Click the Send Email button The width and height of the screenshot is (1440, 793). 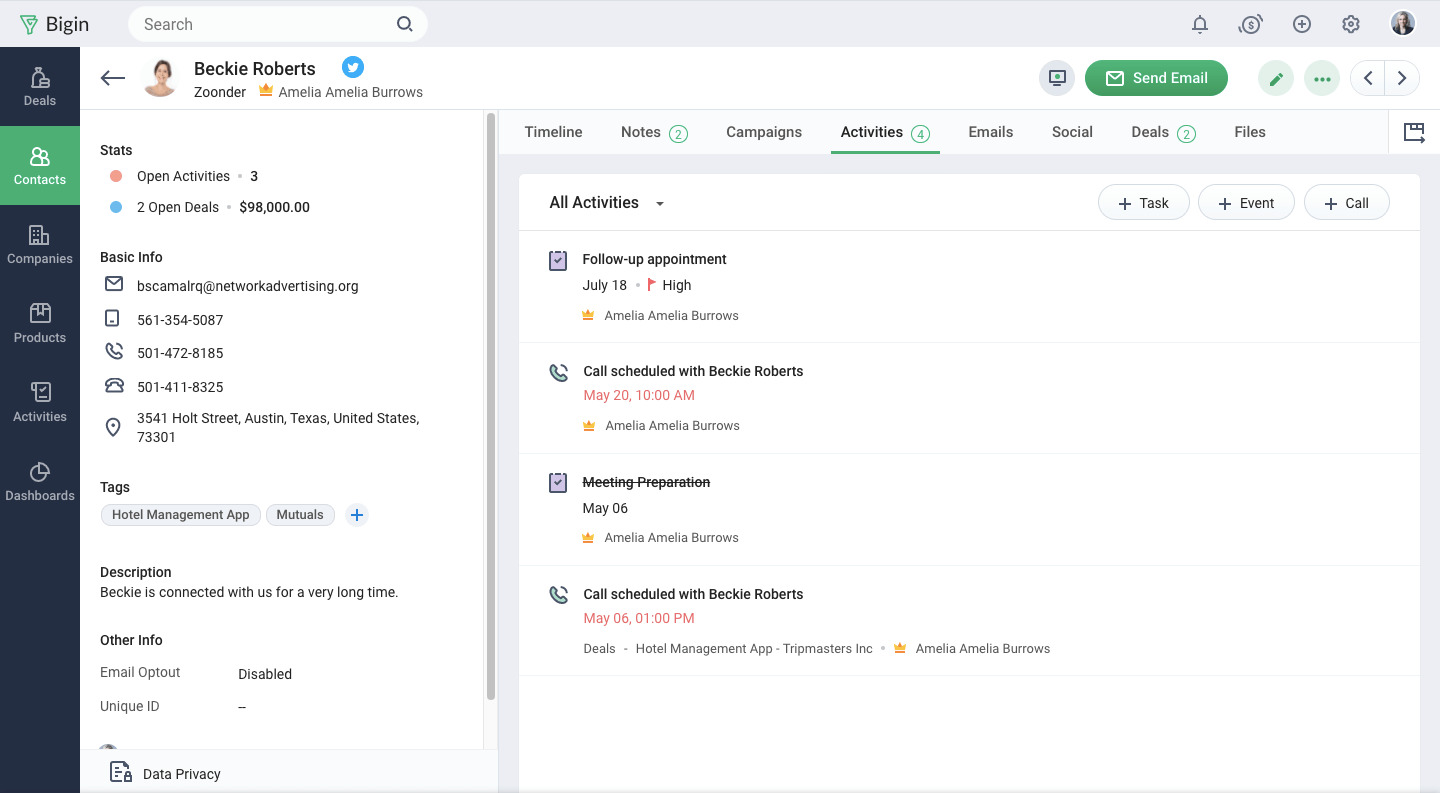pyautogui.click(x=1156, y=78)
